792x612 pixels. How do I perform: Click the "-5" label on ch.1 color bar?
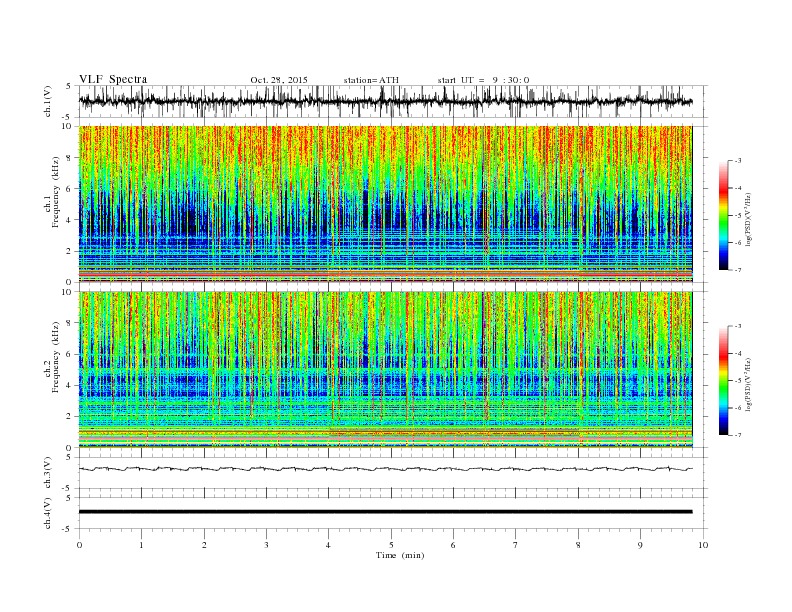click(x=738, y=216)
